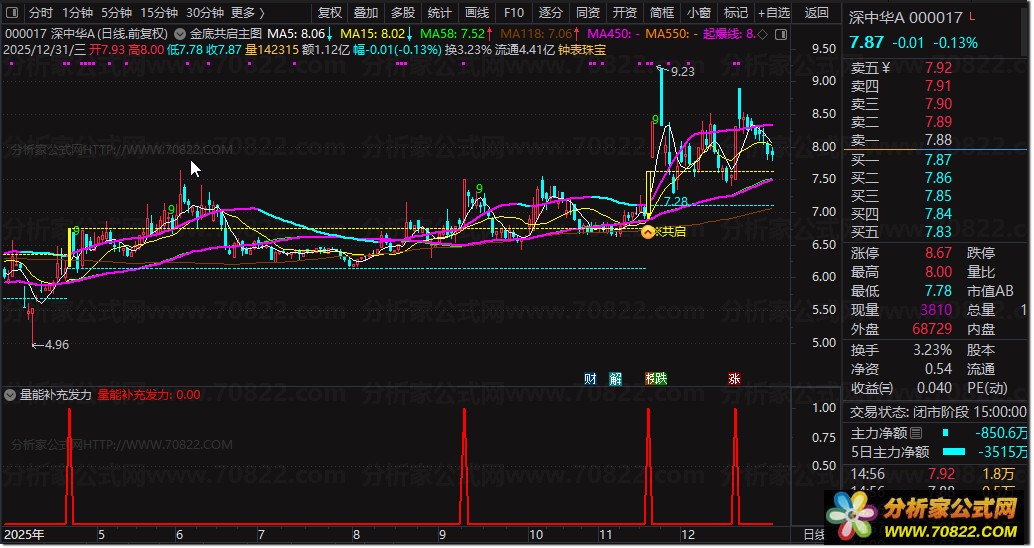Expand the 量能补充发力 indicator panel menu

[x=11, y=395]
